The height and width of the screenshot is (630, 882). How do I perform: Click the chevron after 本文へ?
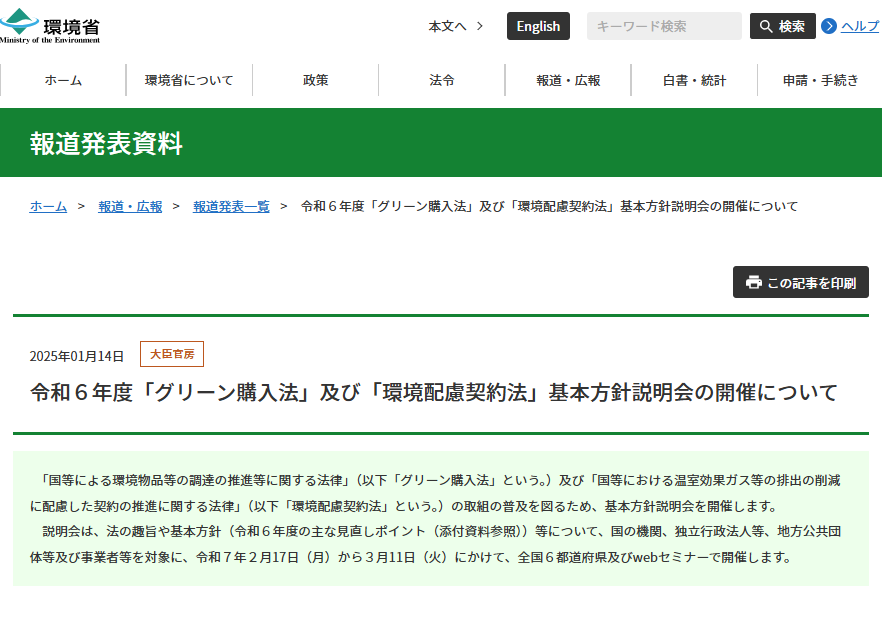[x=479, y=27]
